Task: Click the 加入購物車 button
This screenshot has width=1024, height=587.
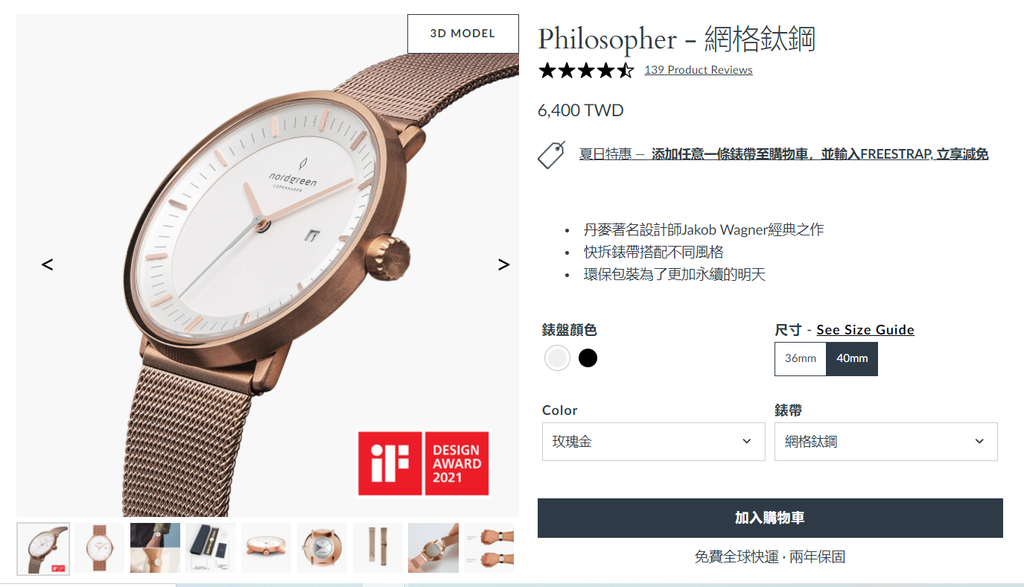Action: (770, 518)
